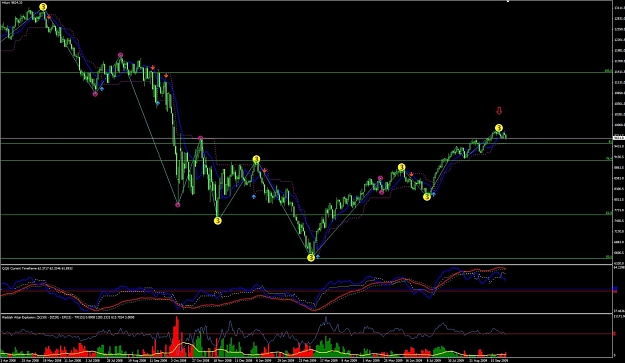The image size is (625, 363).
Task: Select the yellow 3 marker at the latest rightmost high
Action: (499, 128)
